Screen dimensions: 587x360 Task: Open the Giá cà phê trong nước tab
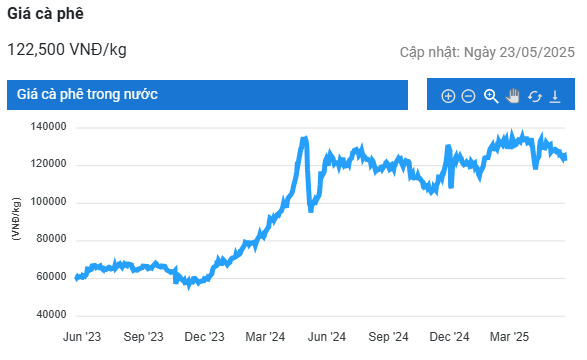tap(207, 94)
